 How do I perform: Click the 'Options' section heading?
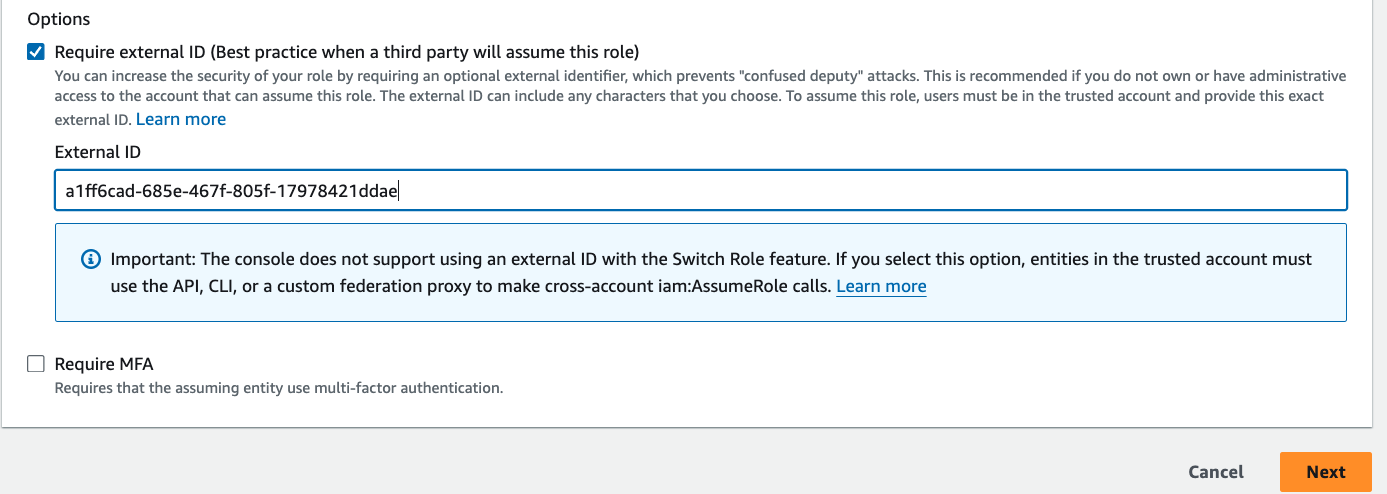(59, 19)
